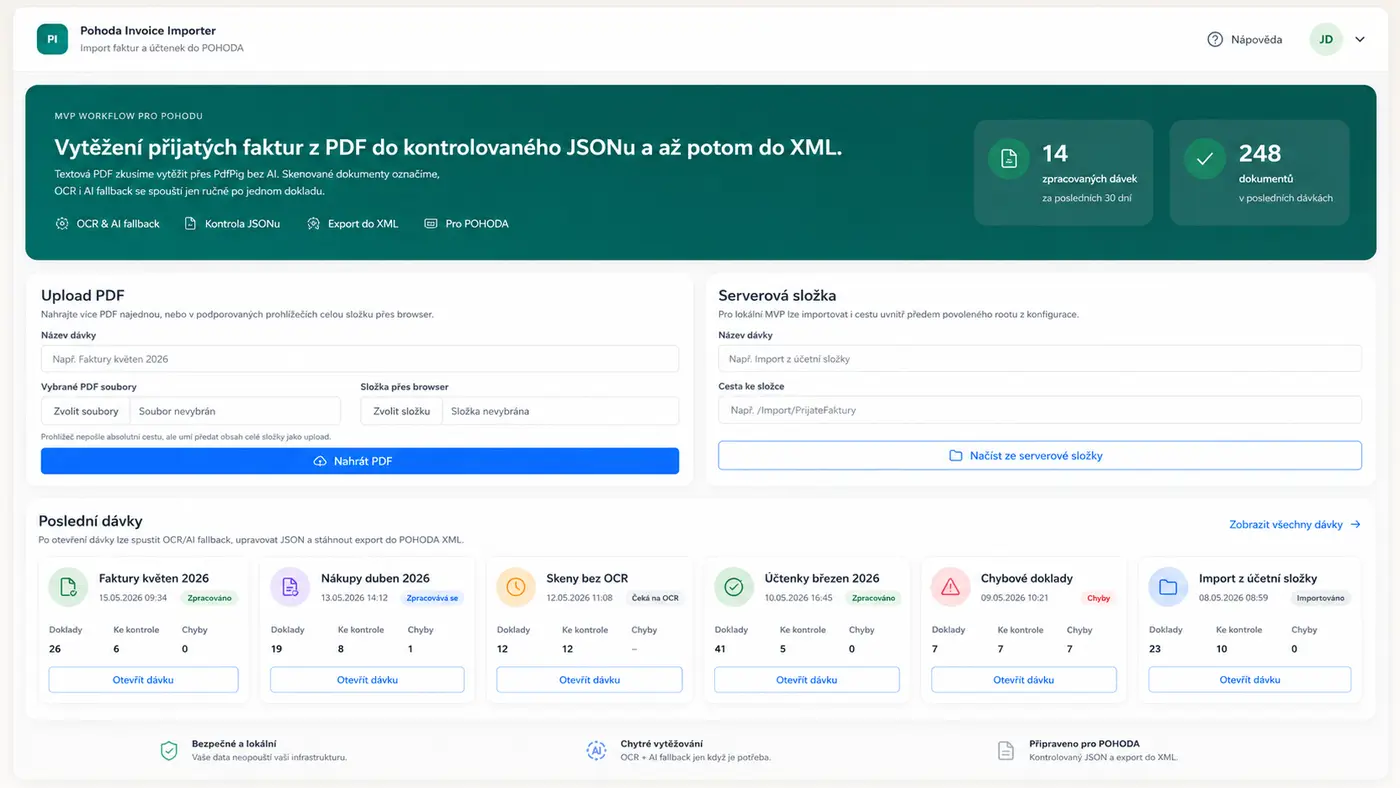Focus the Upload PDF batch name field
Viewport: 1400px width, 788px height.
click(360, 359)
